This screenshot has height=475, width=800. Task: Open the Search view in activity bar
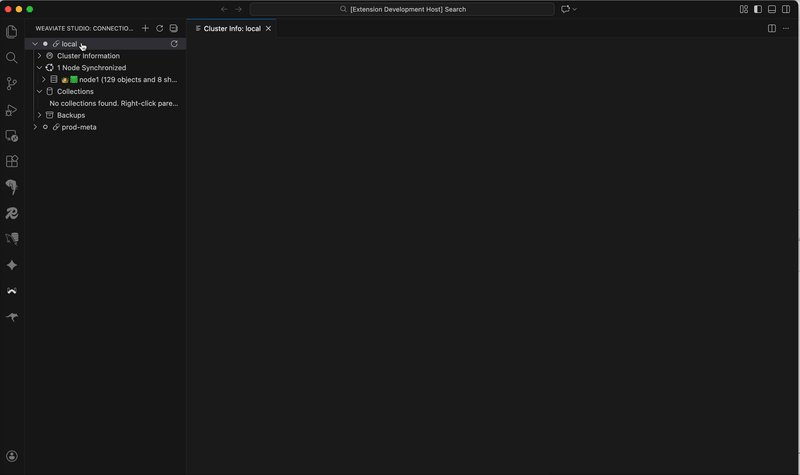pyautogui.click(x=12, y=58)
